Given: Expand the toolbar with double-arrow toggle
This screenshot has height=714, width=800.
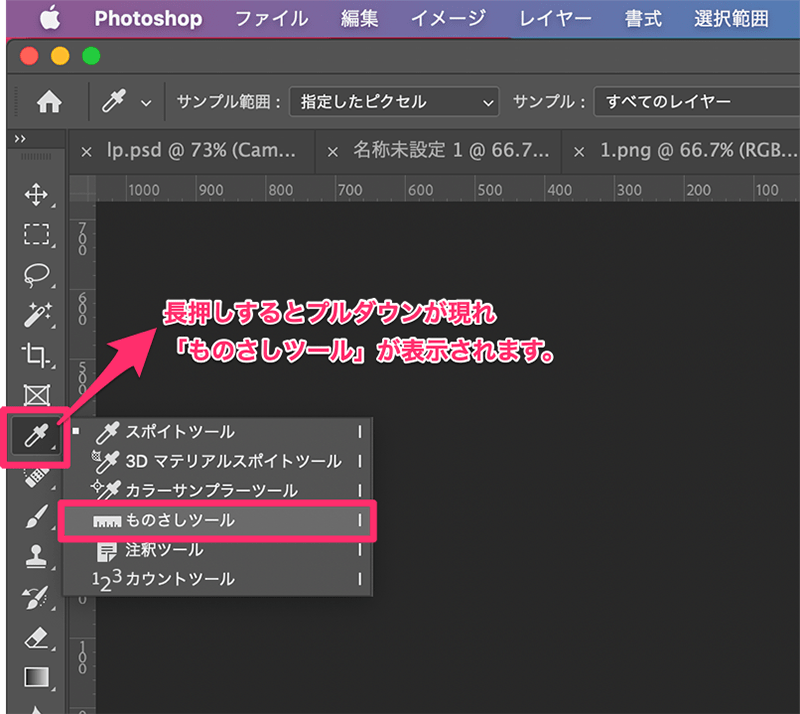Looking at the screenshot, I should (x=19, y=138).
